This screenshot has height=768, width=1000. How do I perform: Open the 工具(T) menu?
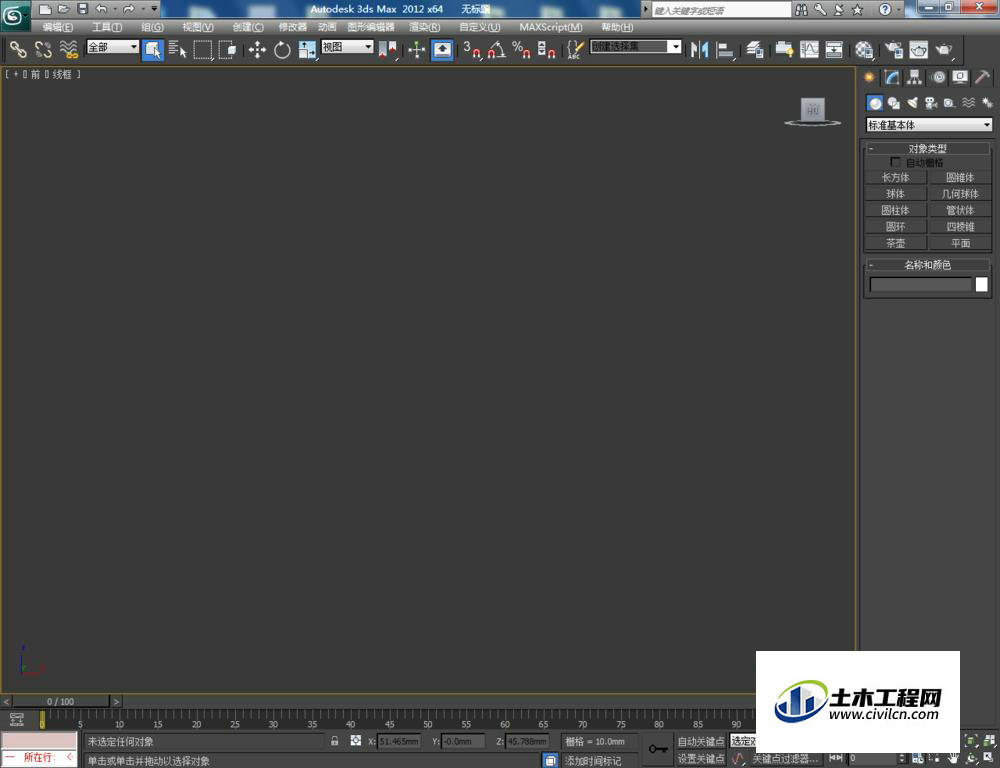click(107, 27)
